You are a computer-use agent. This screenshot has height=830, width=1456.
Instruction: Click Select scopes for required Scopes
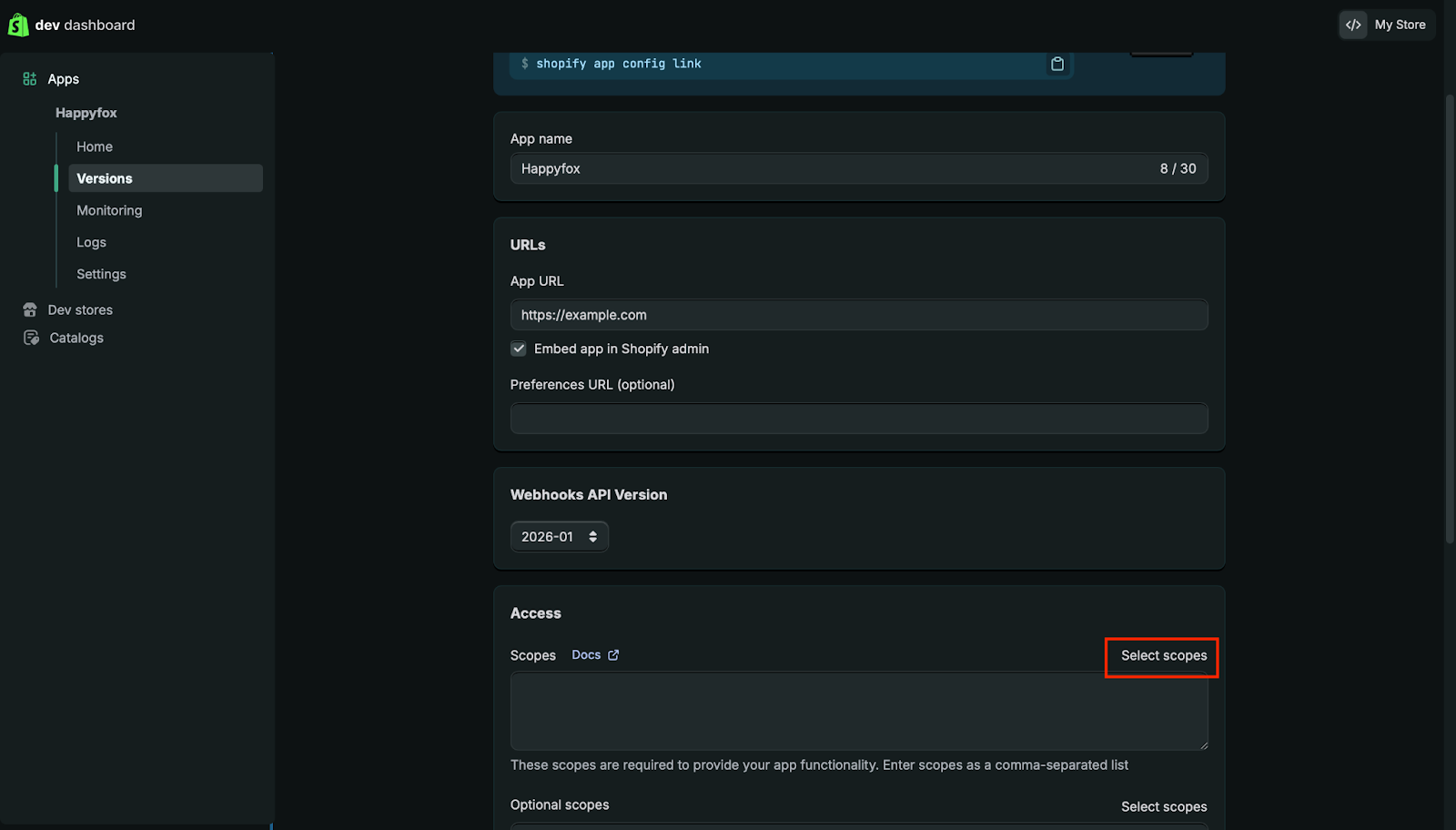coord(1163,656)
